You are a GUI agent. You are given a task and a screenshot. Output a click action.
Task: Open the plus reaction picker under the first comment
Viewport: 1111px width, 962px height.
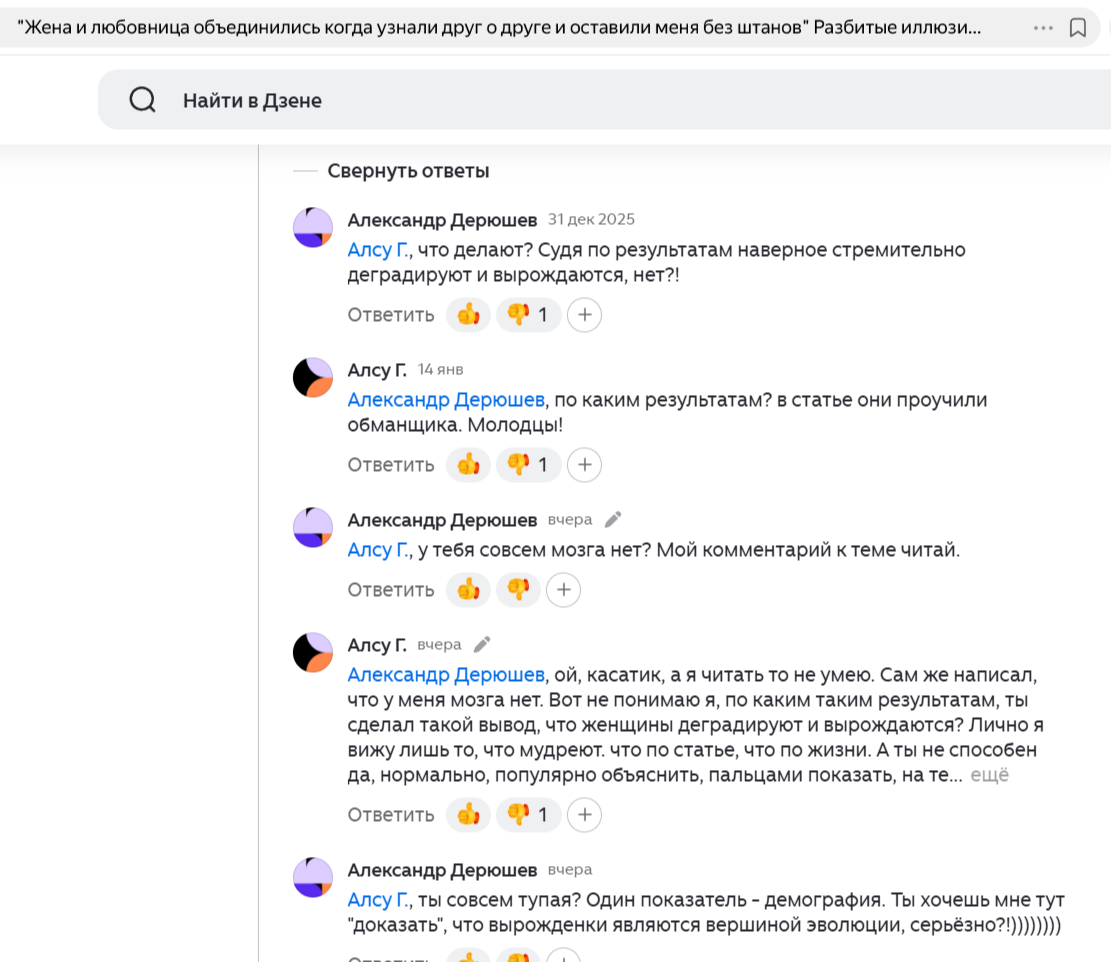click(584, 314)
